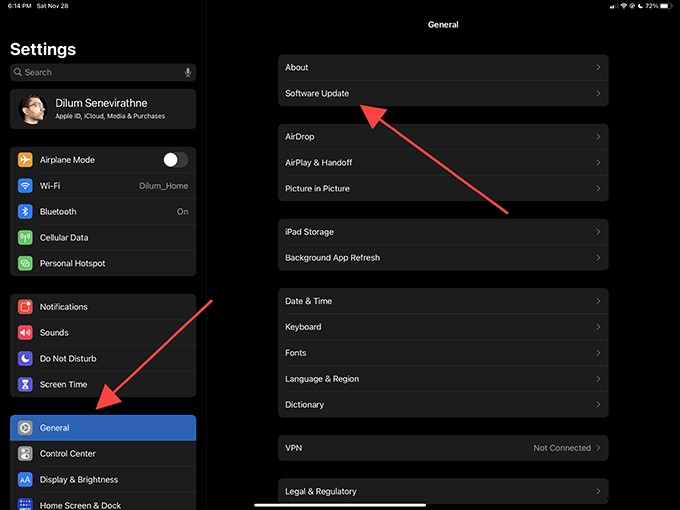Tap Picture in Picture label
The image size is (680, 510).
tap(317, 189)
